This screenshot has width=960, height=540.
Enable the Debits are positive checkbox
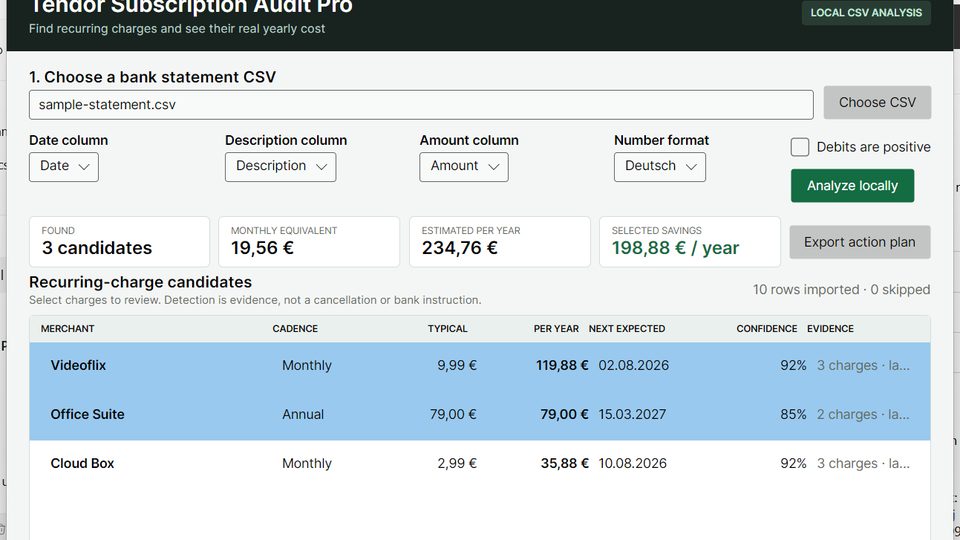800,147
